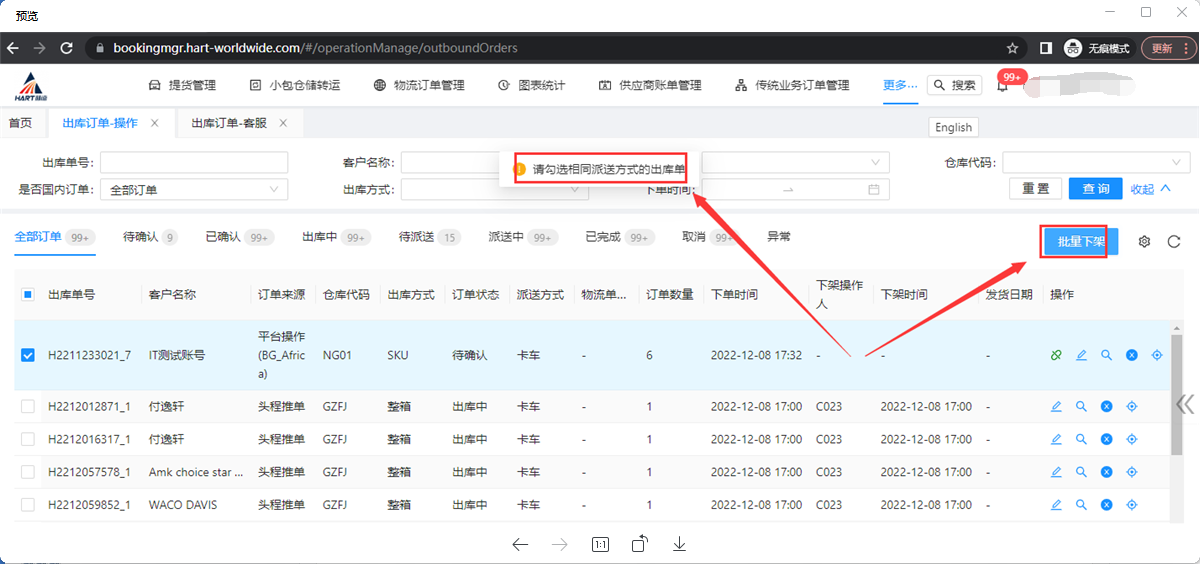Click cancel X icon for order H2212057578_1
Viewport: 1200px width, 564px height.
click(x=1107, y=472)
